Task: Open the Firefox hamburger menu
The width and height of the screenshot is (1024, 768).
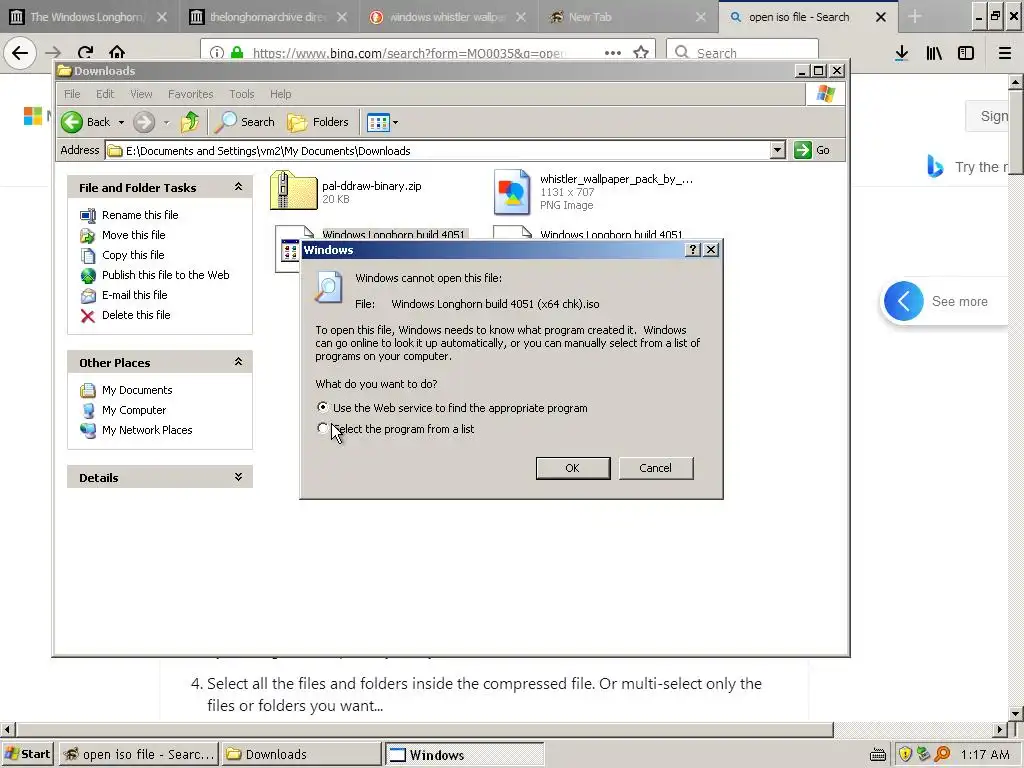Action: [1005, 53]
